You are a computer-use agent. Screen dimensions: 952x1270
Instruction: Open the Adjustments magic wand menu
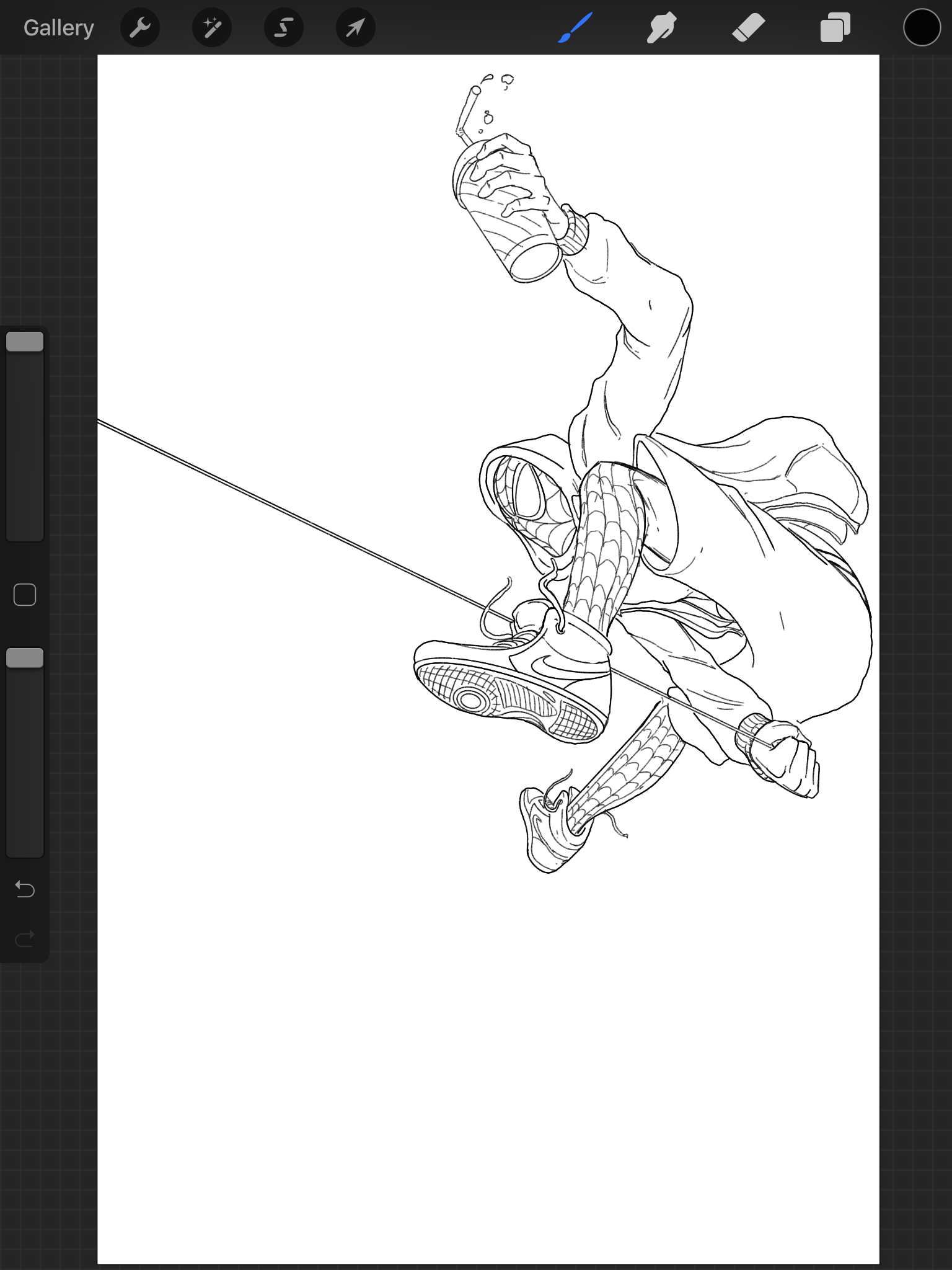(212, 28)
